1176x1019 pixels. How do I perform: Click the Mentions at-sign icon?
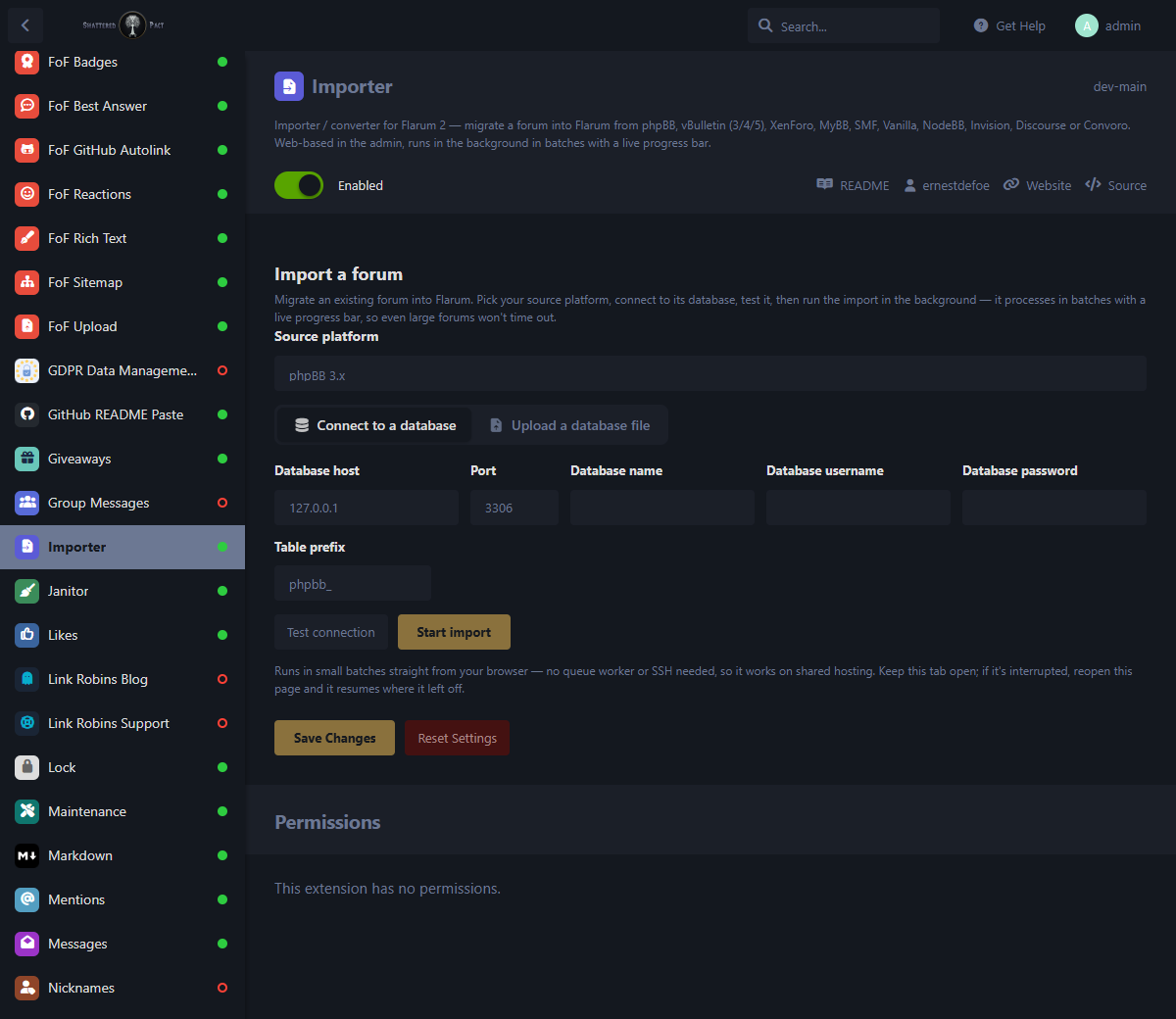[27, 899]
